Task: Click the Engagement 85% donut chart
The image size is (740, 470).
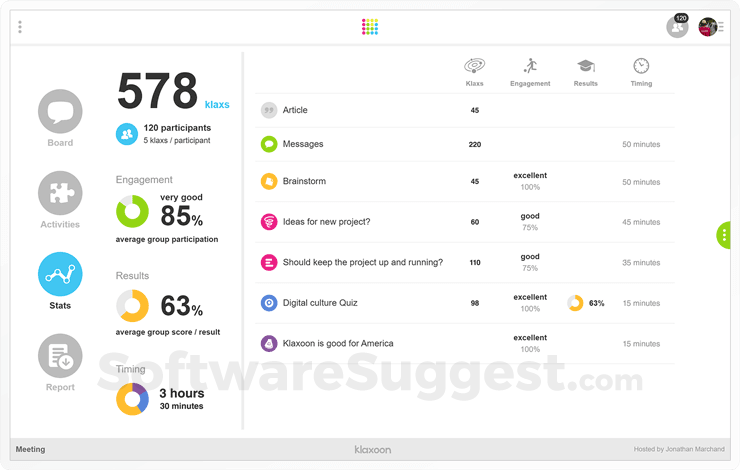Action: pyautogui.click(x=133, y=211)
